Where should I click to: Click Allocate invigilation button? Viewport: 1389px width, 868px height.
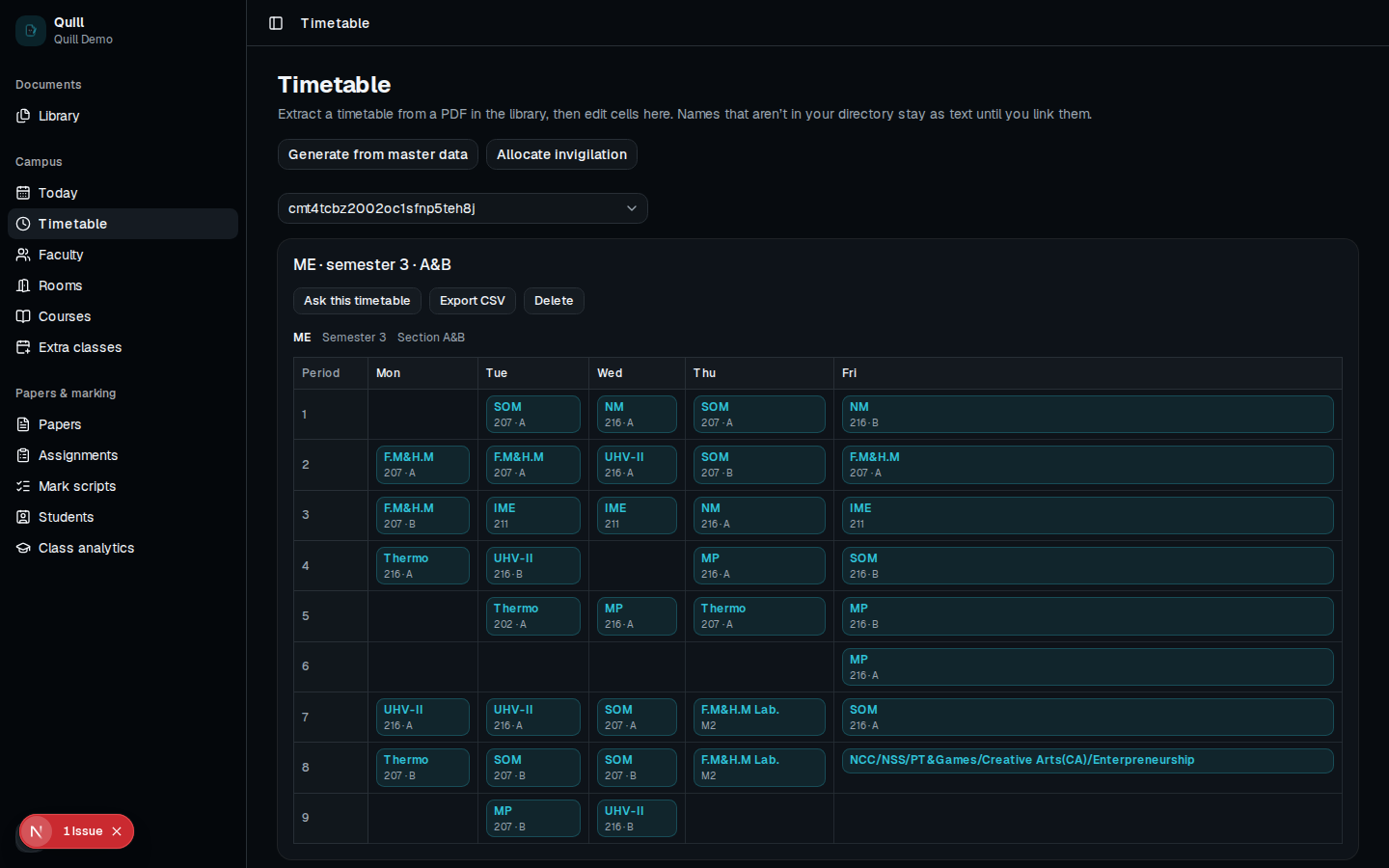point(561,154)
